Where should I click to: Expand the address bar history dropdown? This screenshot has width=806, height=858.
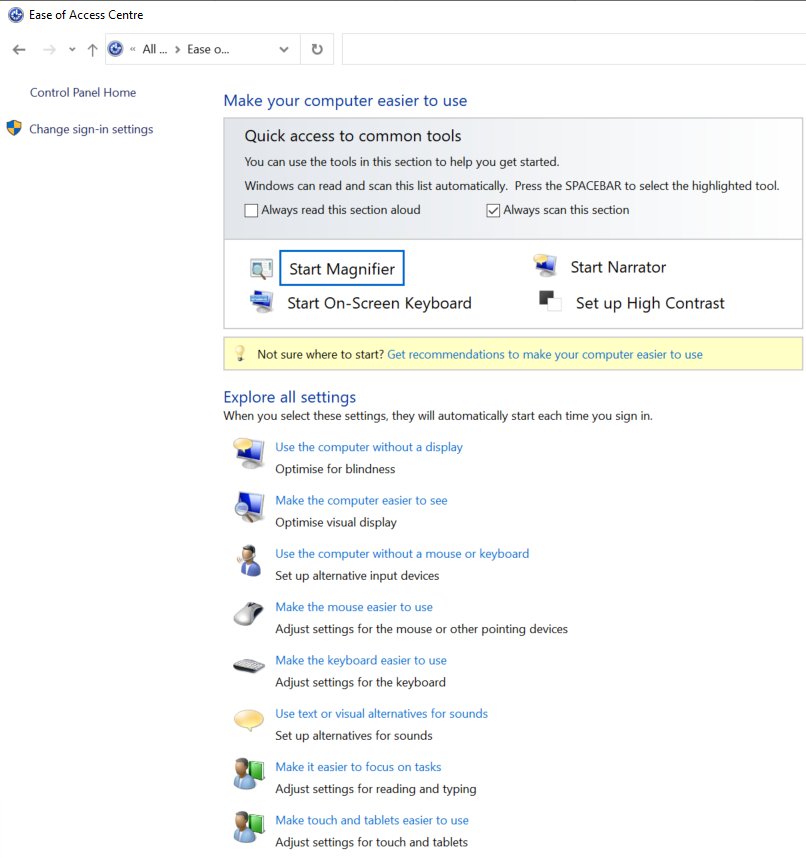pyautogui.click(x=283, y=49)
